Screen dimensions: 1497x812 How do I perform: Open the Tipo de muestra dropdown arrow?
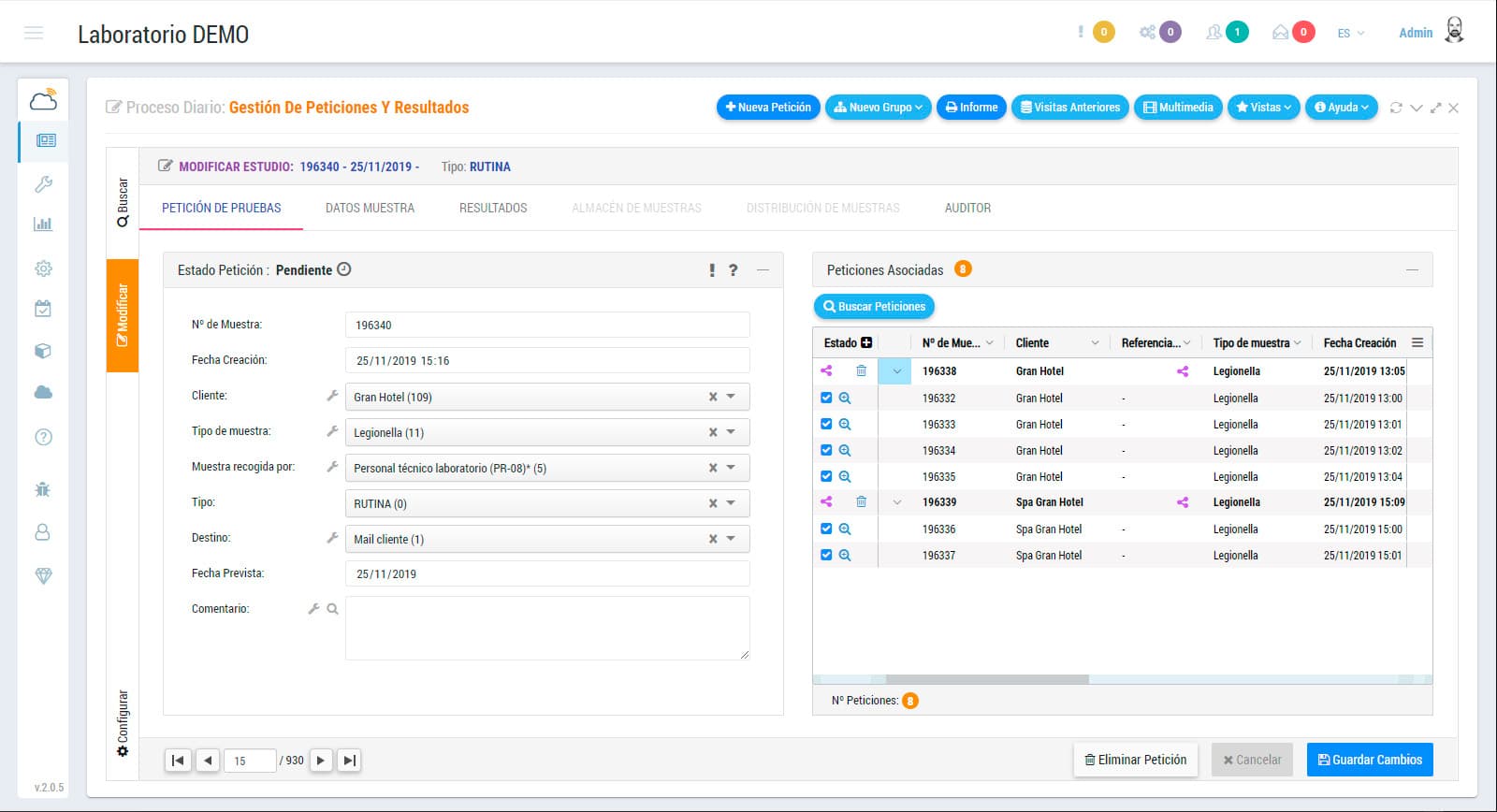tap(731, 432)
